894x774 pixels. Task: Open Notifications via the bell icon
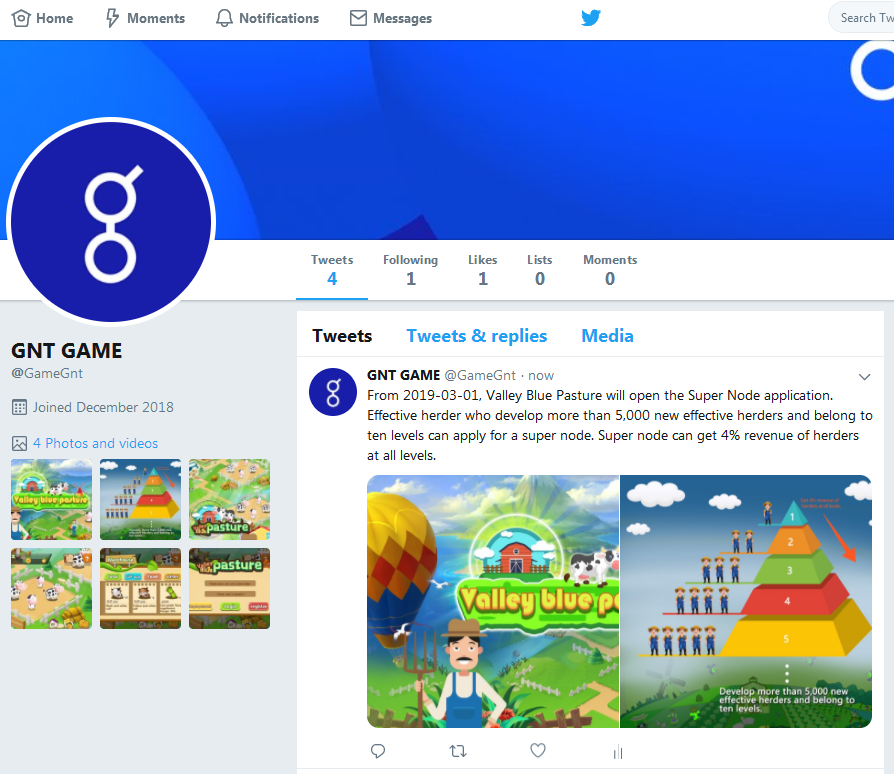(x=224, y=18)
